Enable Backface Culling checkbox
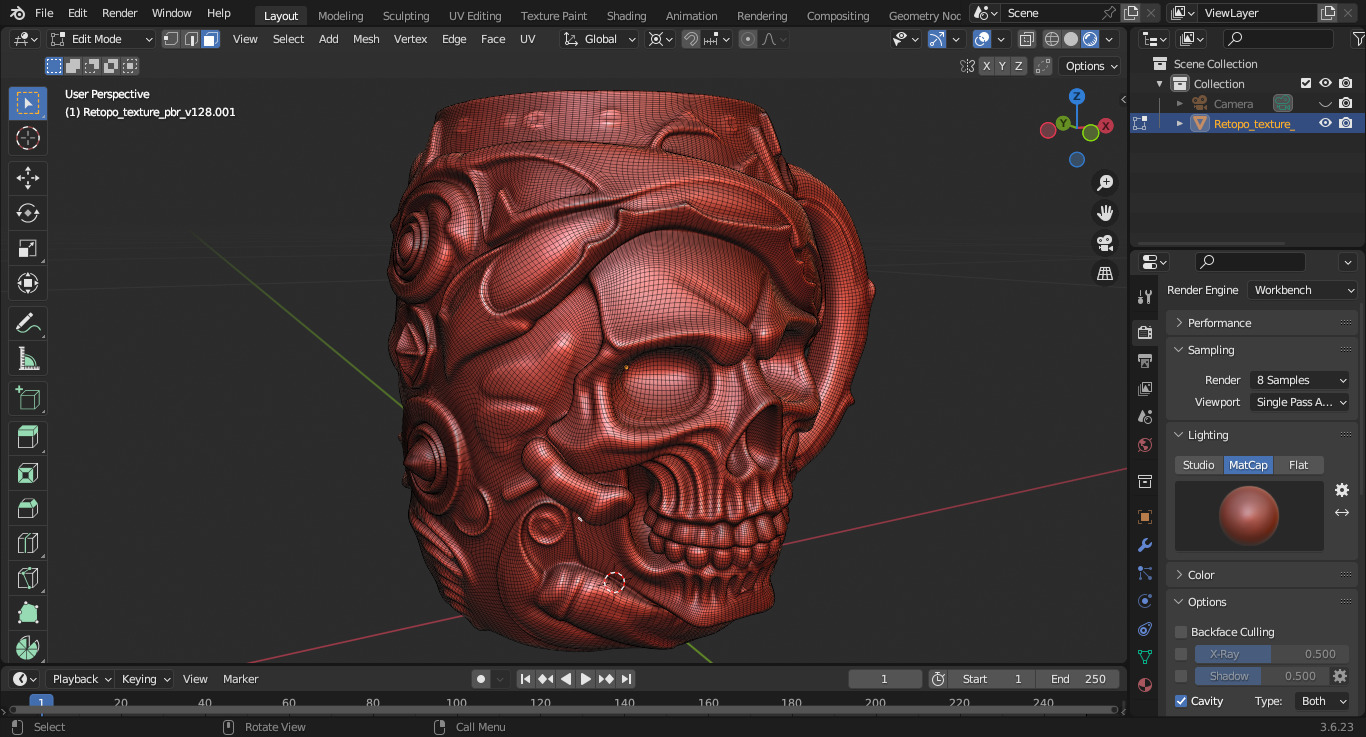 tap(1181, 632)
